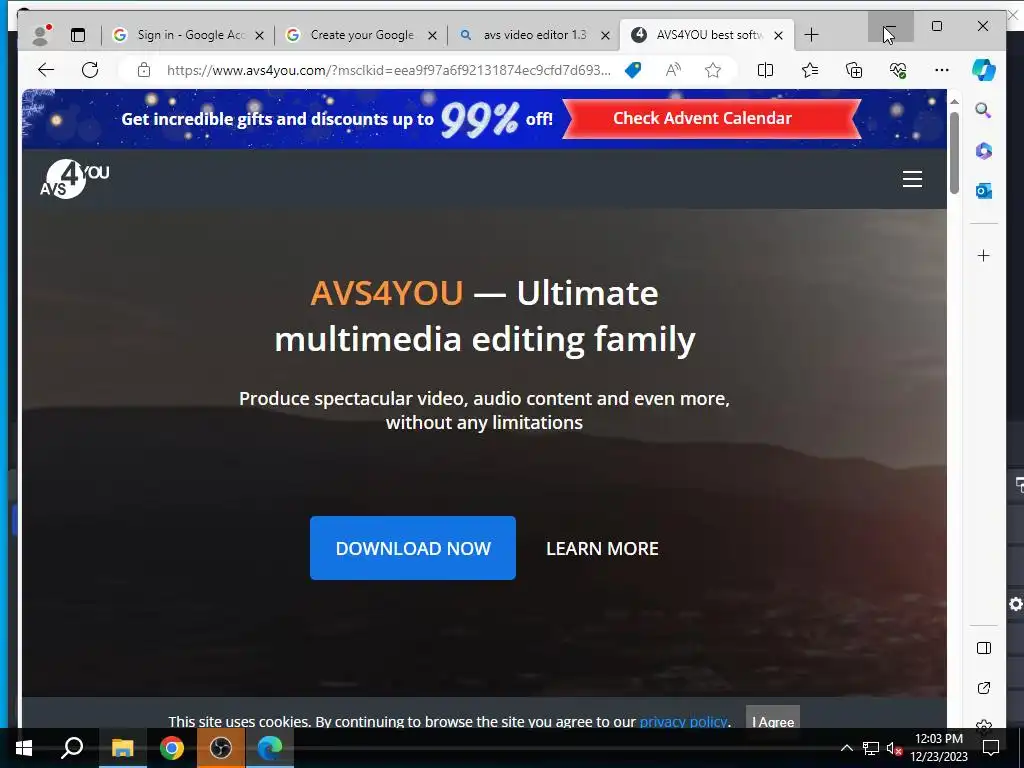Image resolution: width=1024 pixels, height=768 pixels.
Task: Open the Collections icon
Action: click(x=854, y=70)
